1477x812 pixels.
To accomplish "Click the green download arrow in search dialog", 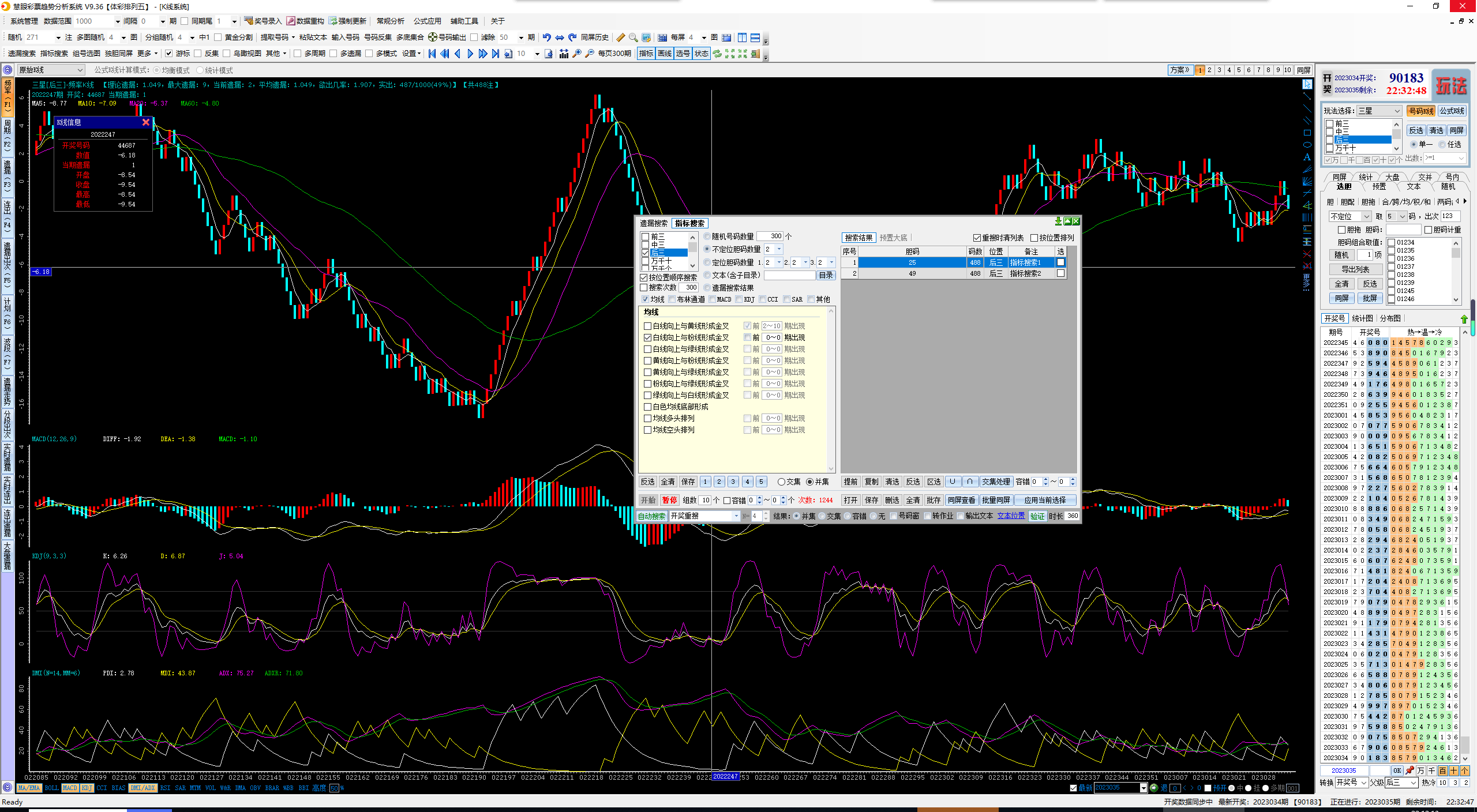I will coord(1058,221).
